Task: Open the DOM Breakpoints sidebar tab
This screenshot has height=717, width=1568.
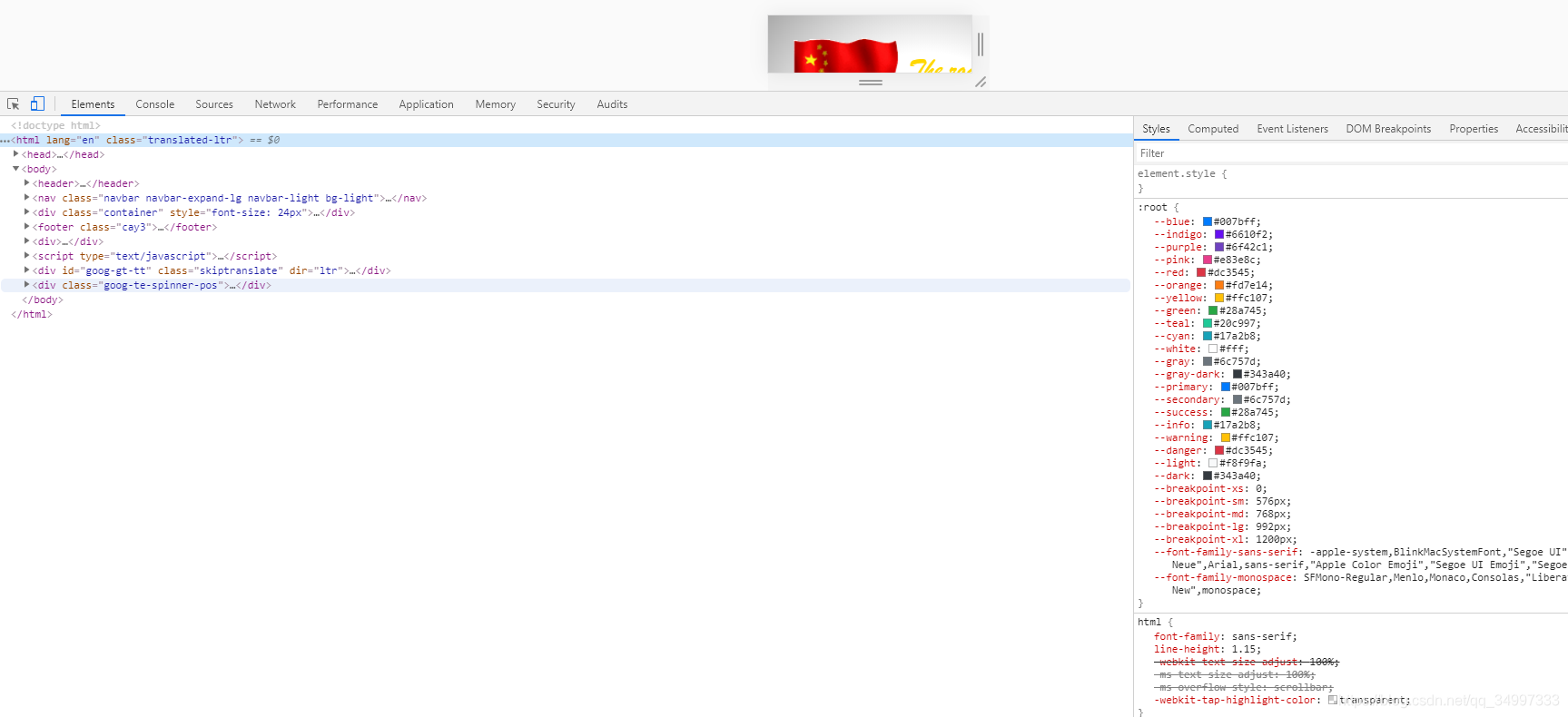Action: point(1388,129)
